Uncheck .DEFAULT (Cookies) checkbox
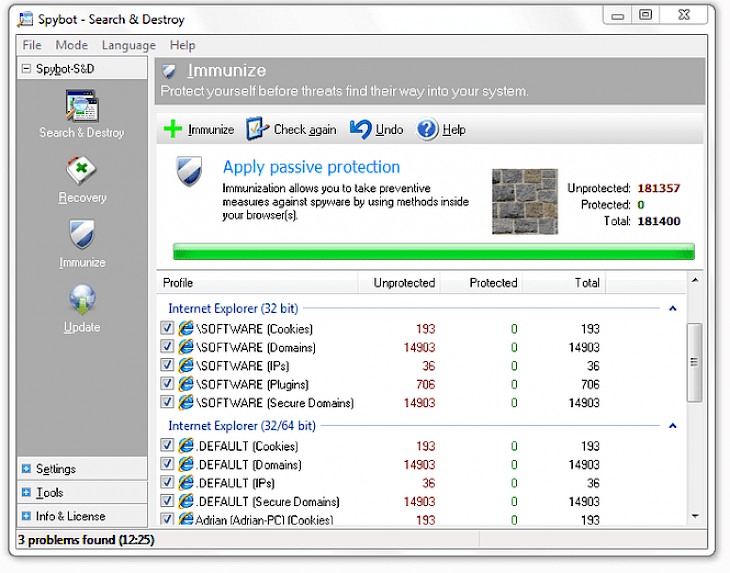 point(167,445)
